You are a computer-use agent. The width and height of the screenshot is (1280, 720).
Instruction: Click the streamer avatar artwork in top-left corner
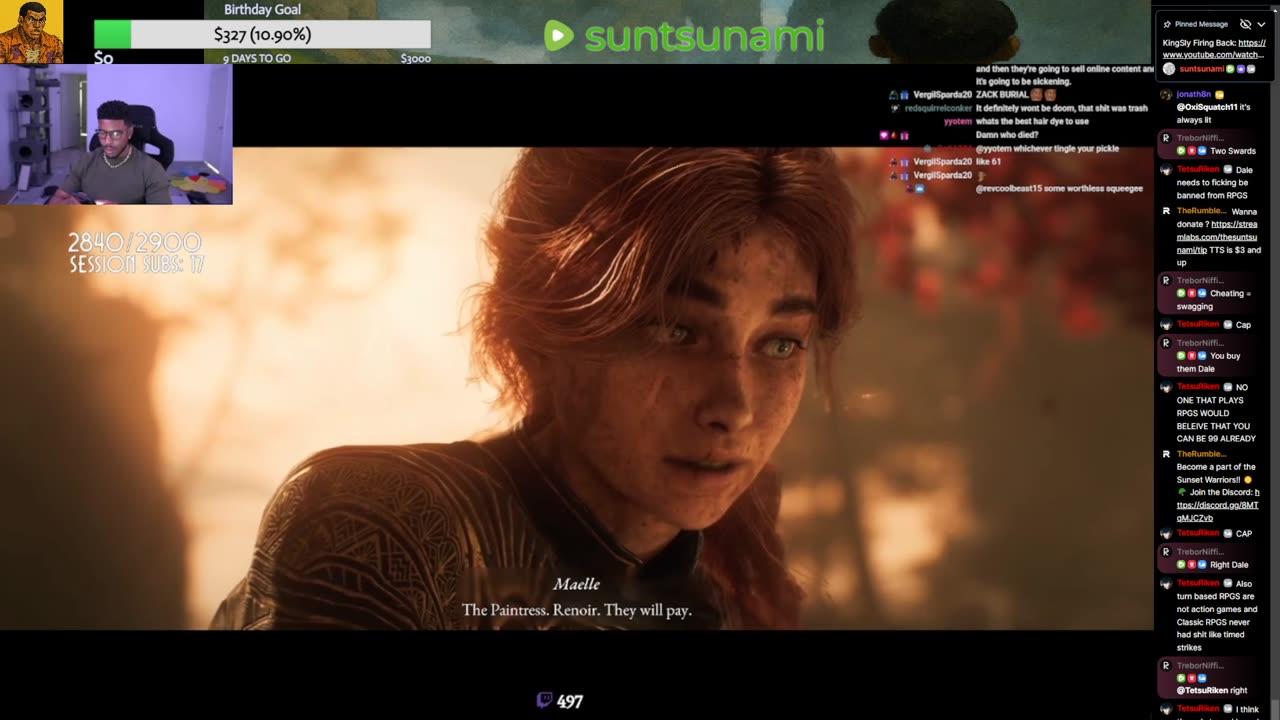[31, 32]
